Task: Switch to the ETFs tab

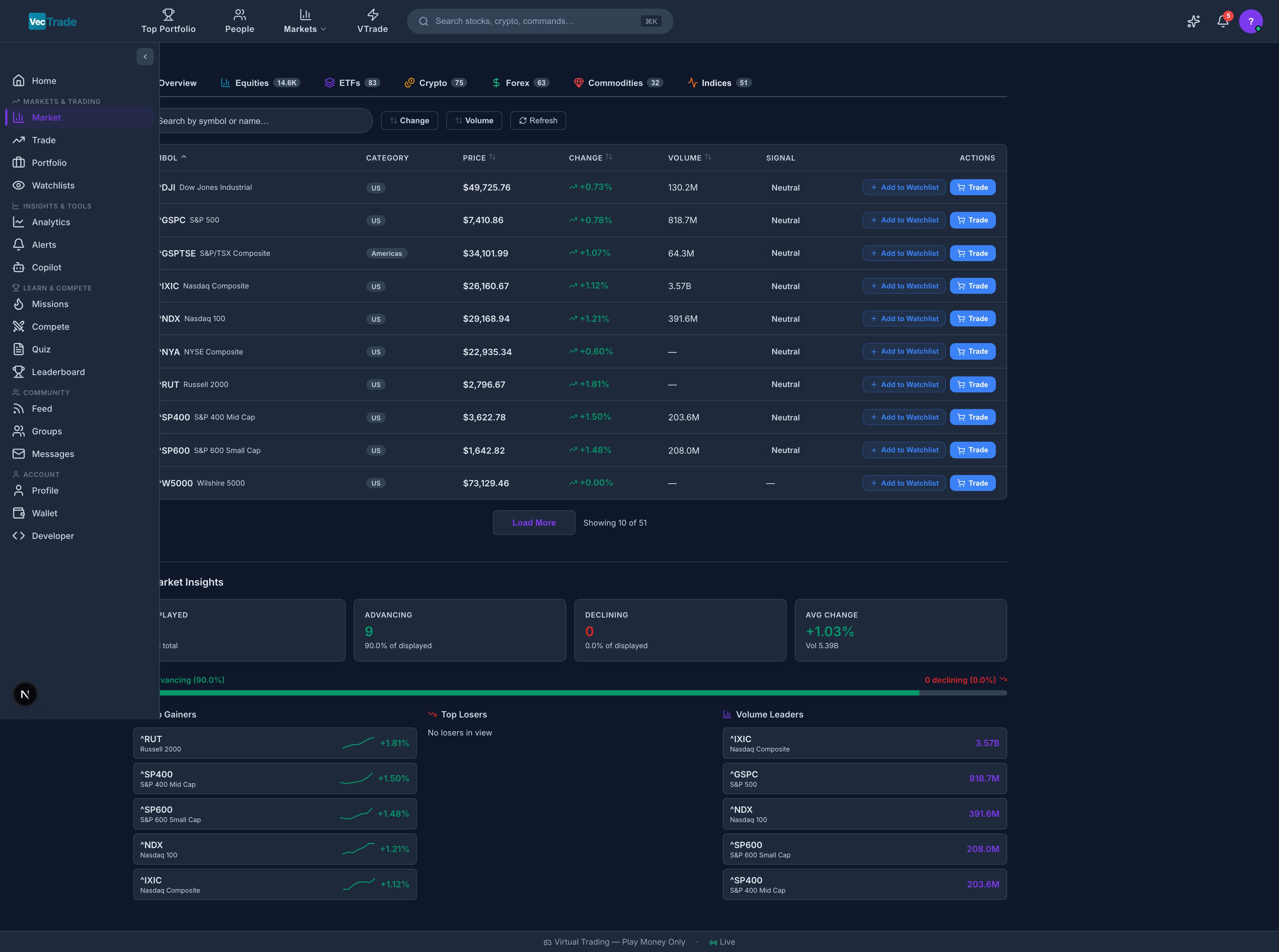Action: 352,83
